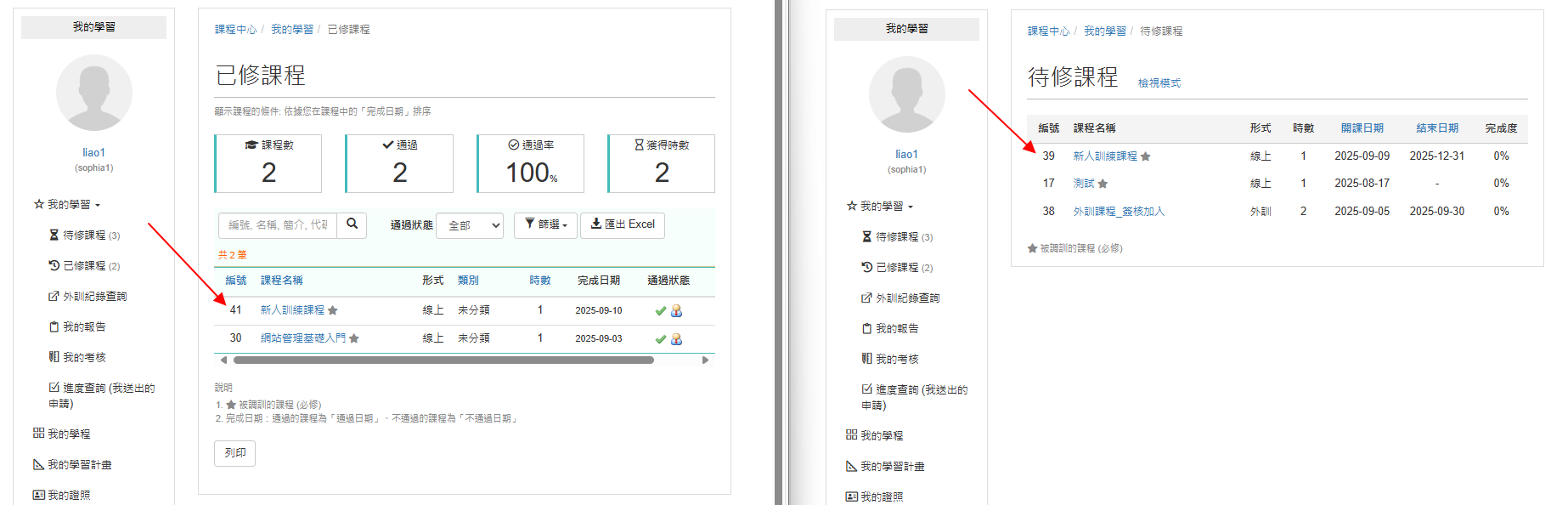
Task: Expand the 篩選 filter dropdown
Action: point(546,225)
